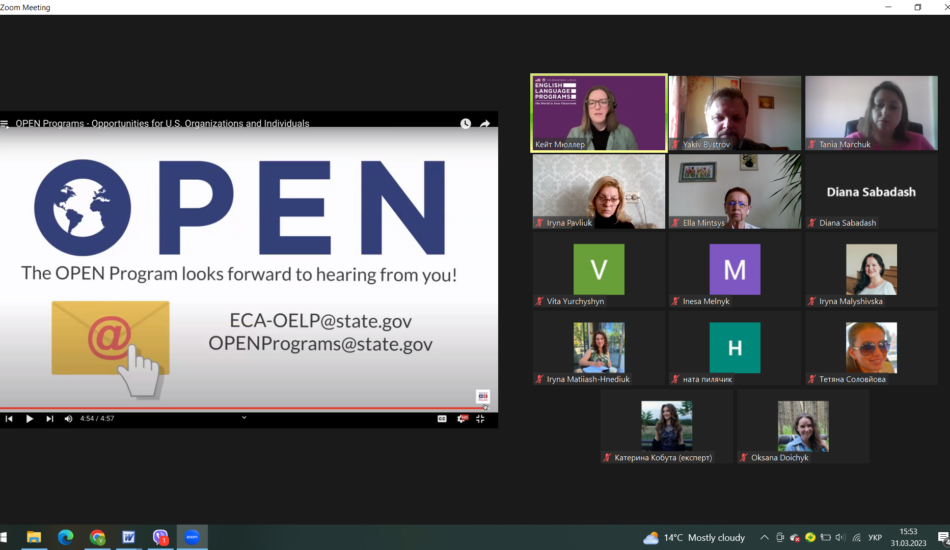Click the Watch Later clock icon

tap(465, 124)
